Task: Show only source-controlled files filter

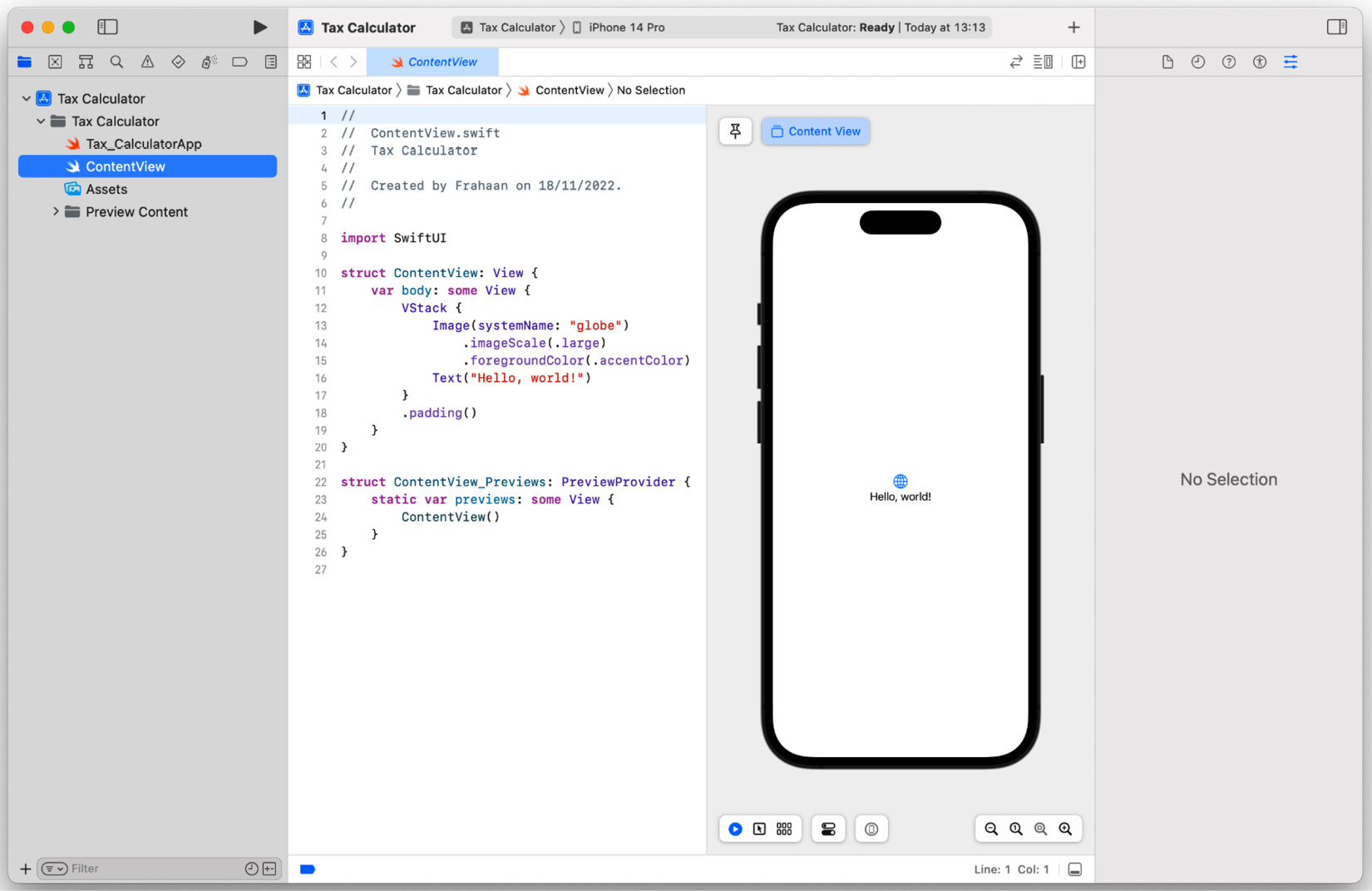Action: pos(269,869)
